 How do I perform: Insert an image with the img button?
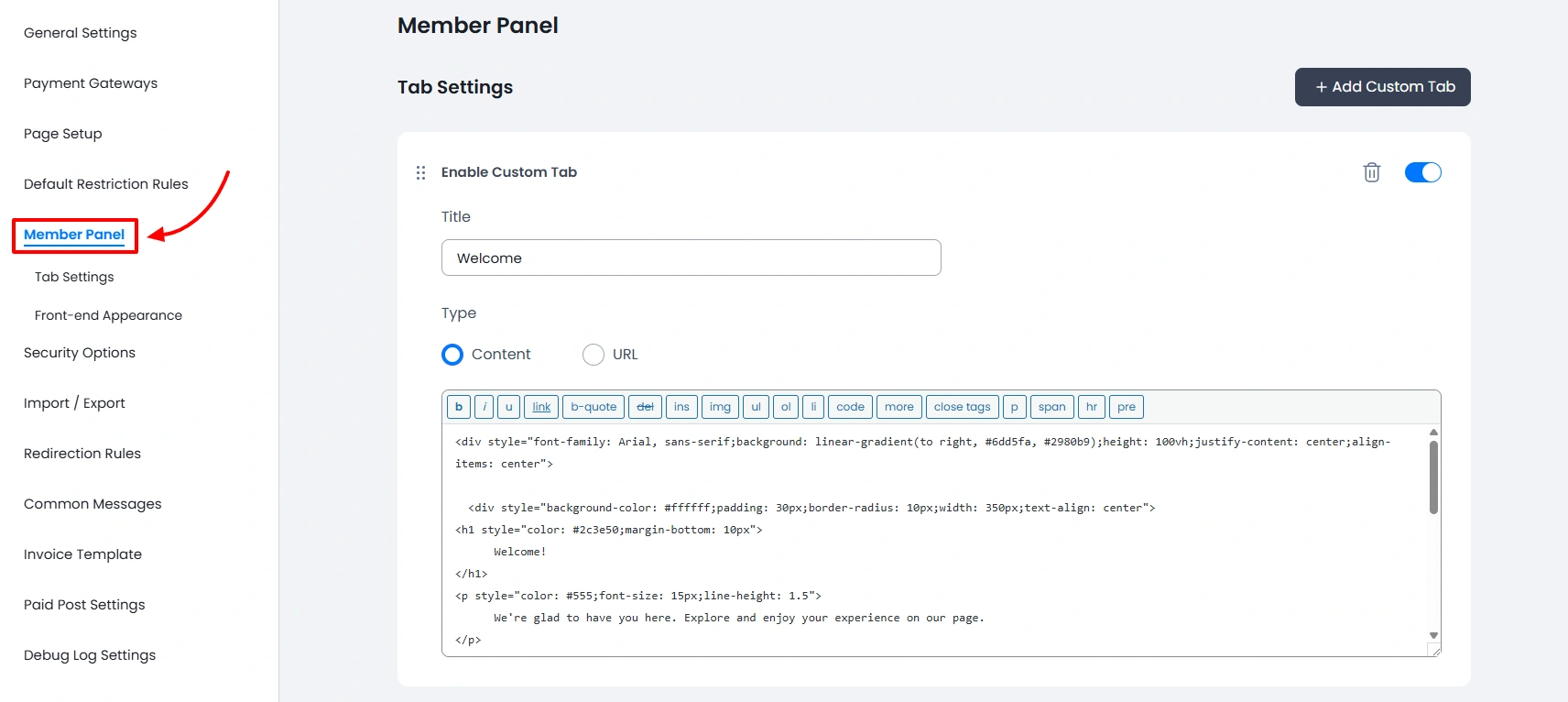720,406
